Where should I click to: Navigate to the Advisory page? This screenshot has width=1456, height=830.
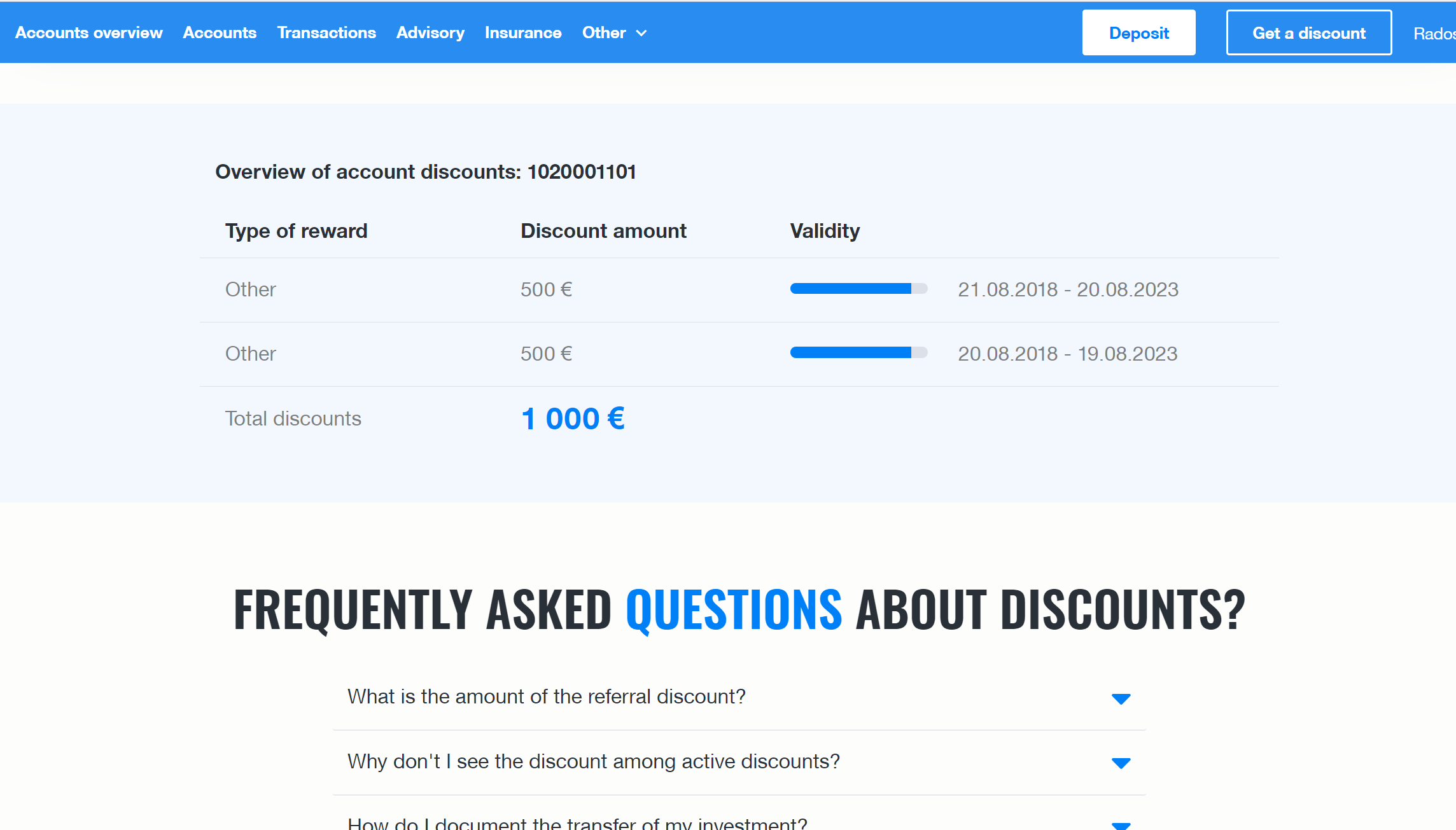(x=430, y=32)
